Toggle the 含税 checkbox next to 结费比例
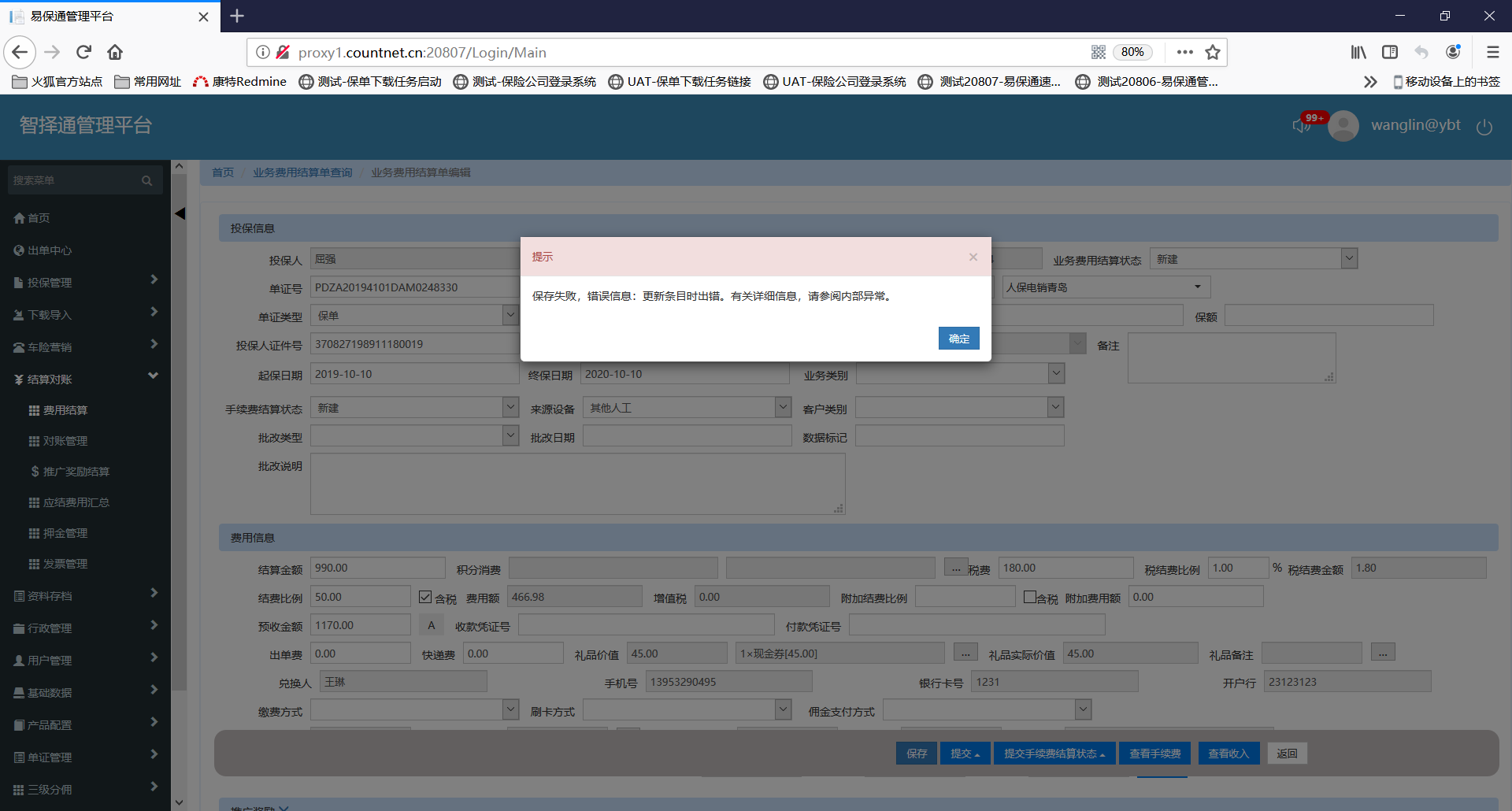The height and width of the screenshot is (811, 1512). [x=425, y=597]
